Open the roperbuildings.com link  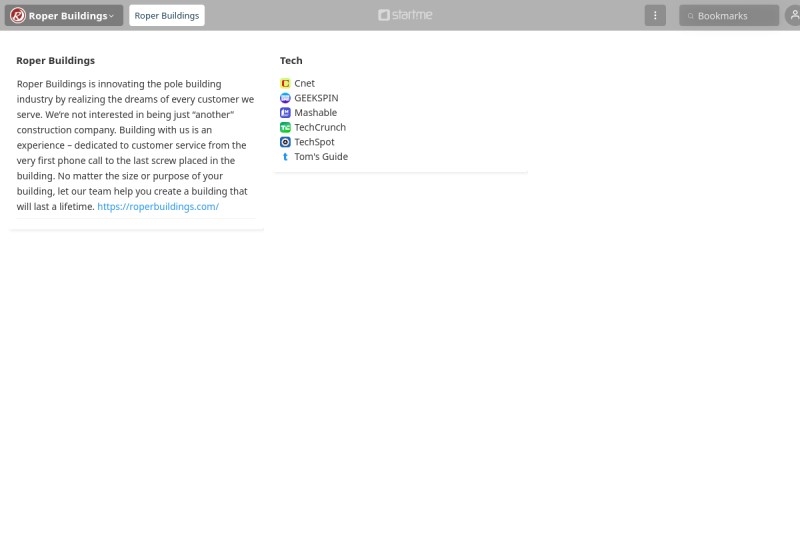[158, 207]
